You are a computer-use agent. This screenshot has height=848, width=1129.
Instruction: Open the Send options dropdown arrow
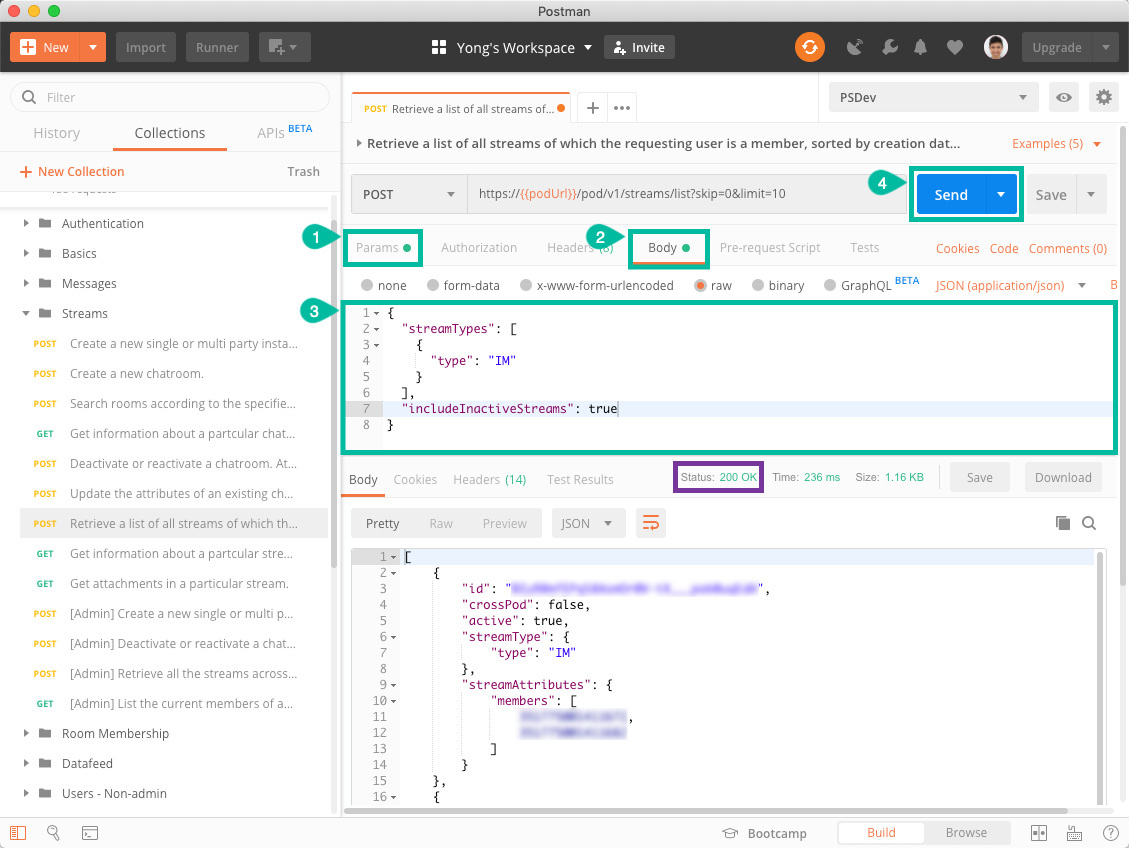[1001, 194]
